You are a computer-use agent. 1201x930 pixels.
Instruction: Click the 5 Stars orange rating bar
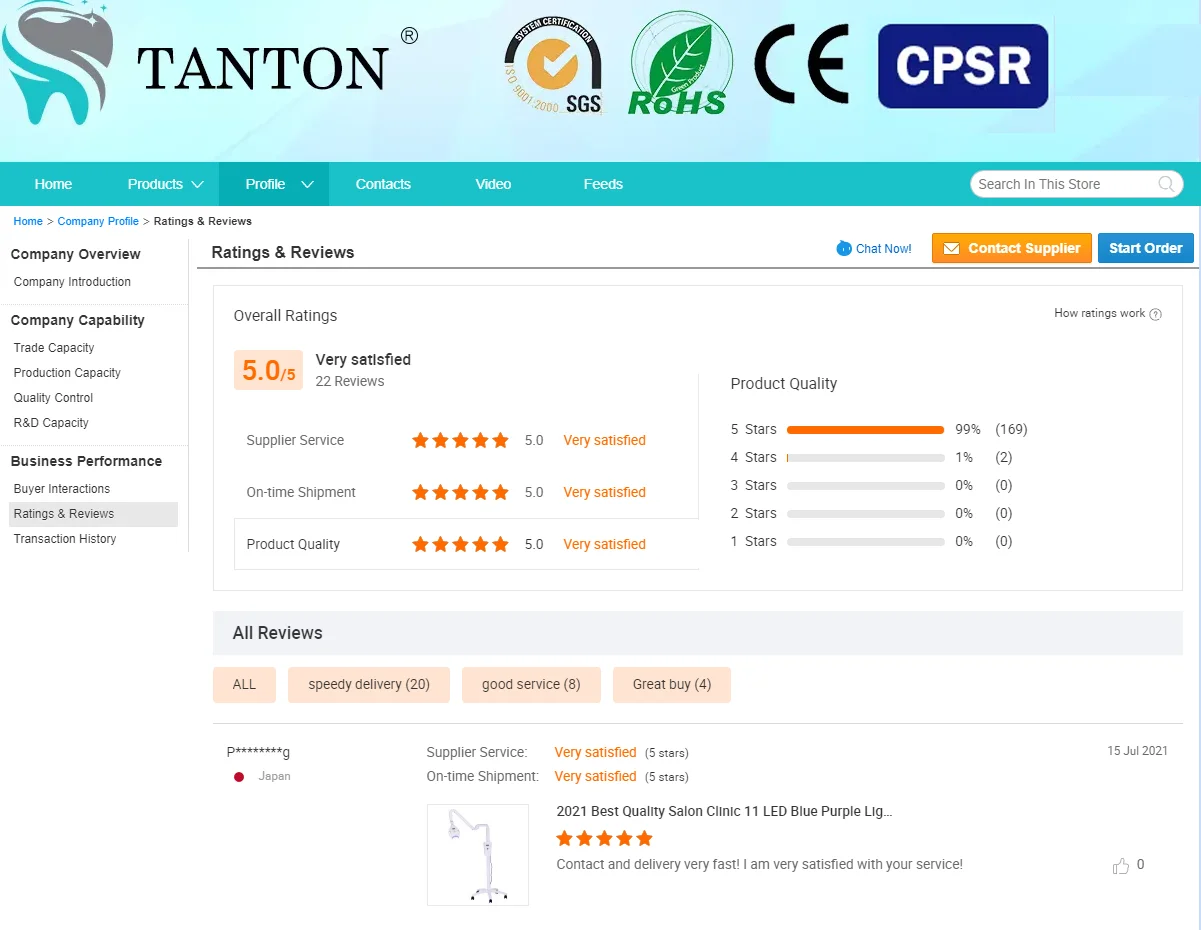pyautogui.click(x=865, y=430)
